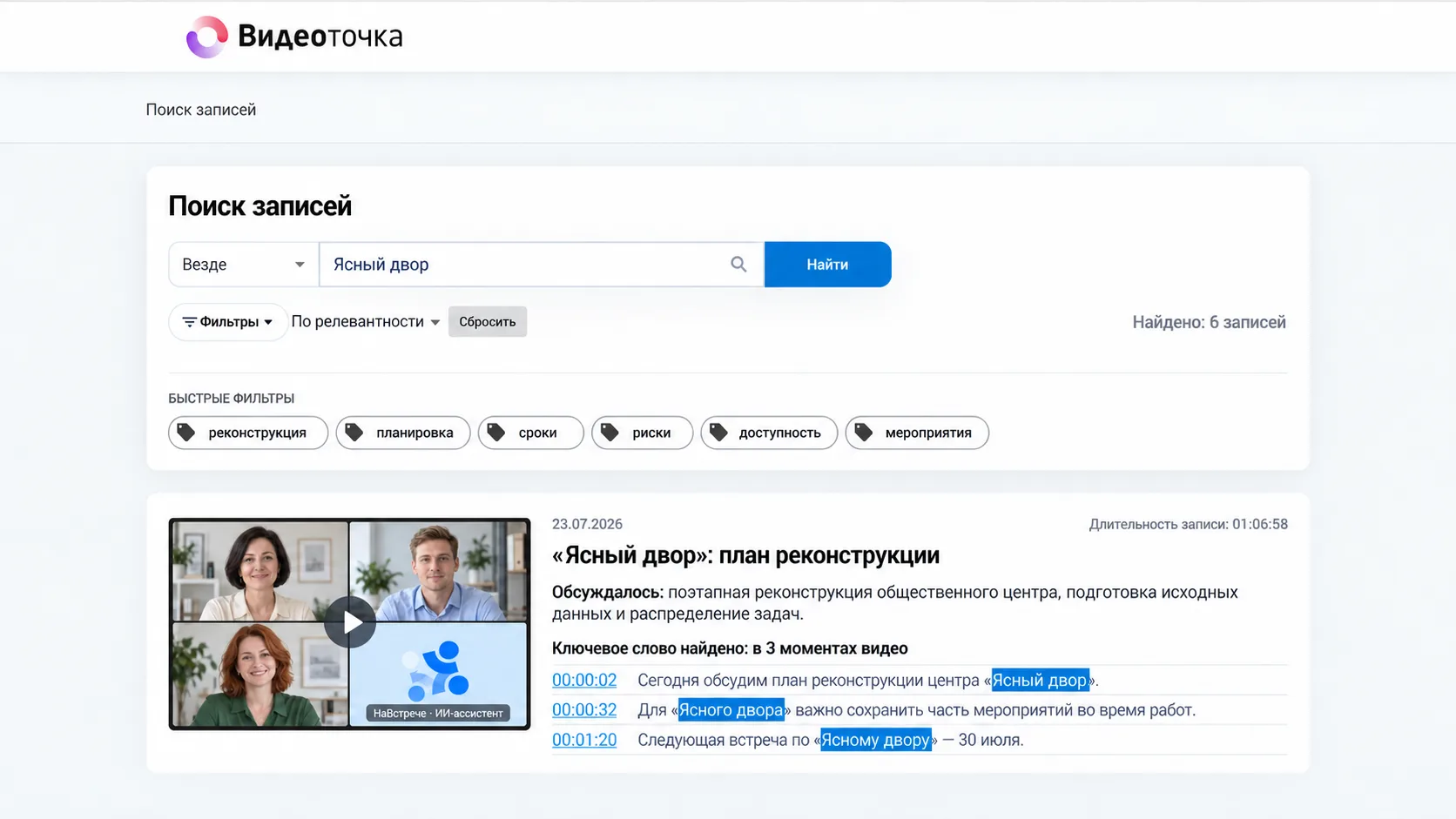
Task: Click the filter lines icon in Фильтры
Action: tap(189, 322)
